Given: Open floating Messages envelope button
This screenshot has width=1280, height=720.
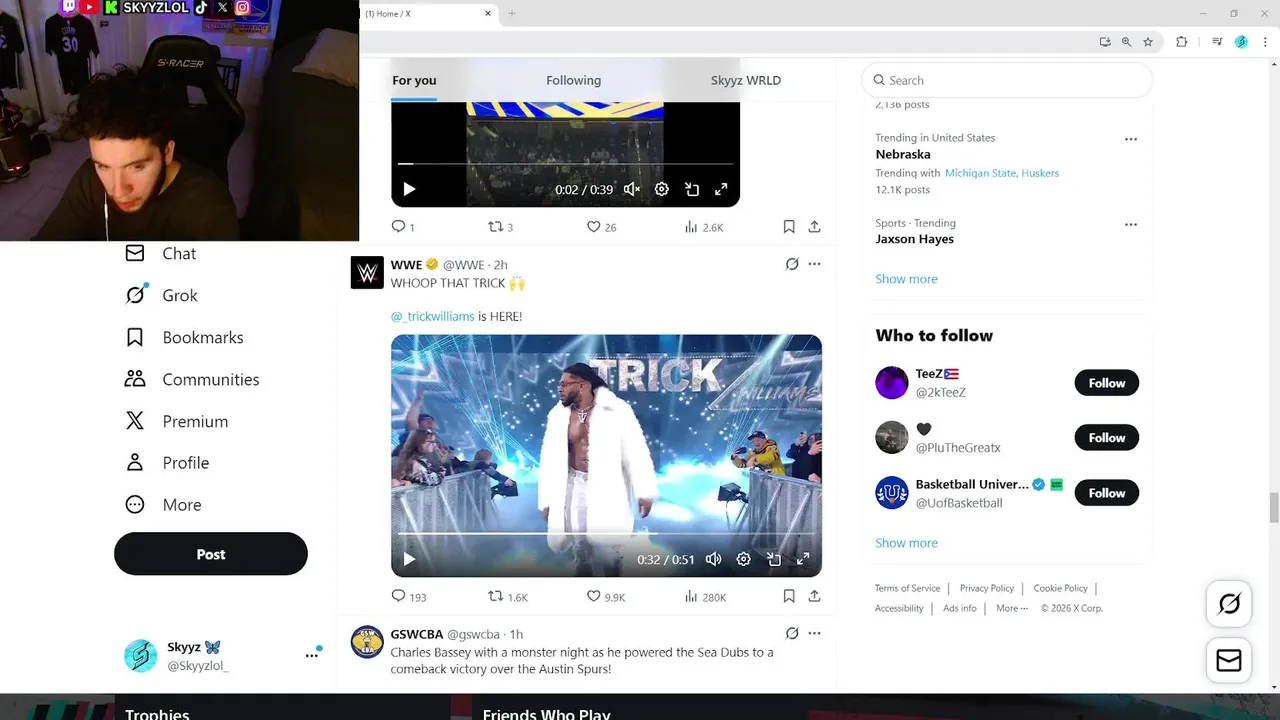Looking at the screenshot, I should (1229, 660).
